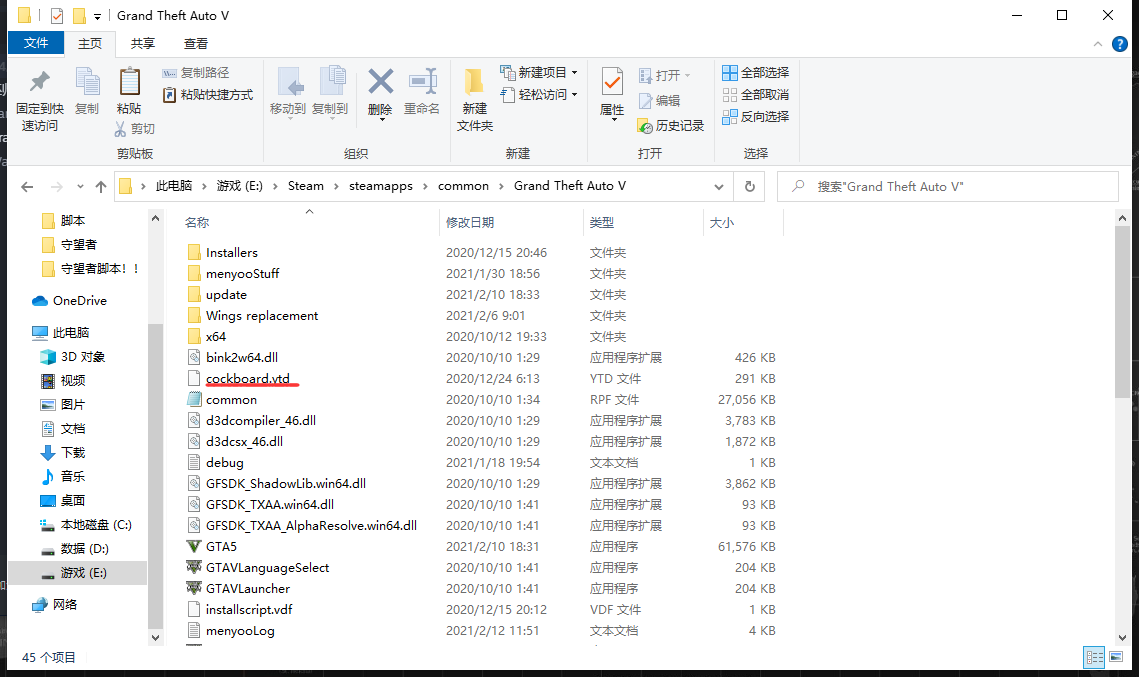Viewport: 1139px width, 677px height.
Task: Click the GTA5 application icon row
Action: pyautogui.click(x=480, y=546)
